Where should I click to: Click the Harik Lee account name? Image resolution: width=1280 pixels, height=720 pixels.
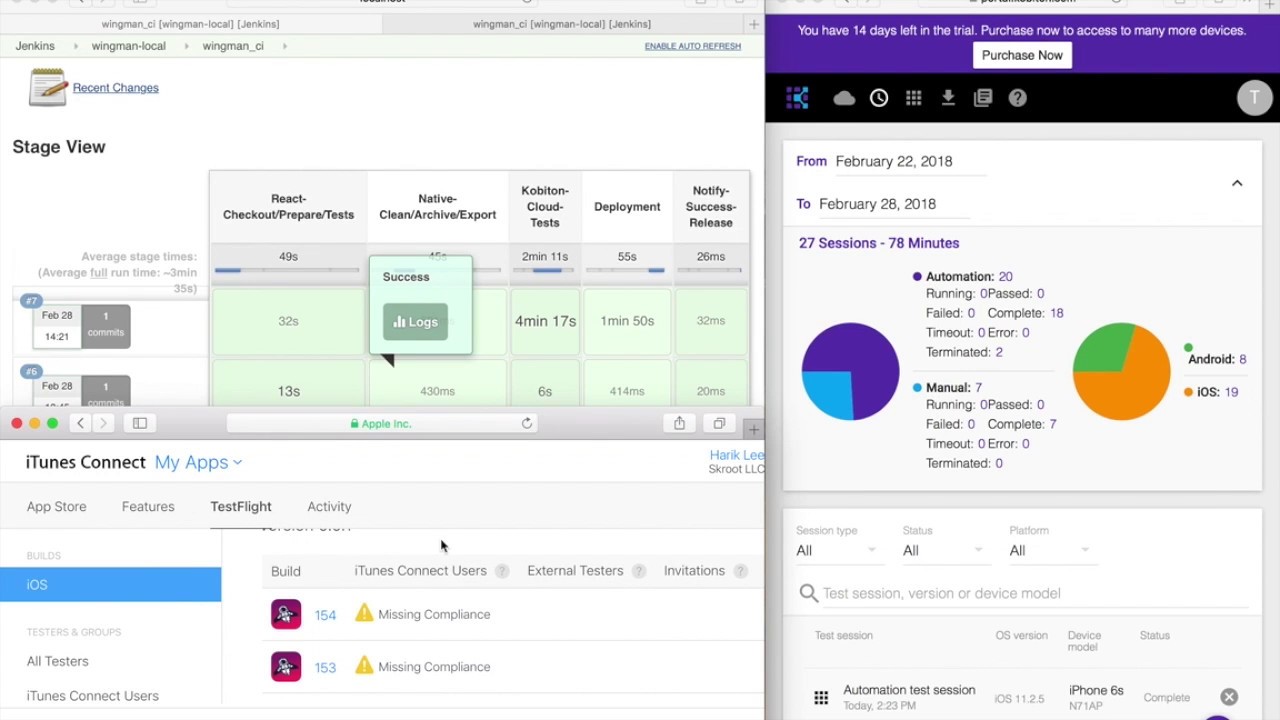736,455
